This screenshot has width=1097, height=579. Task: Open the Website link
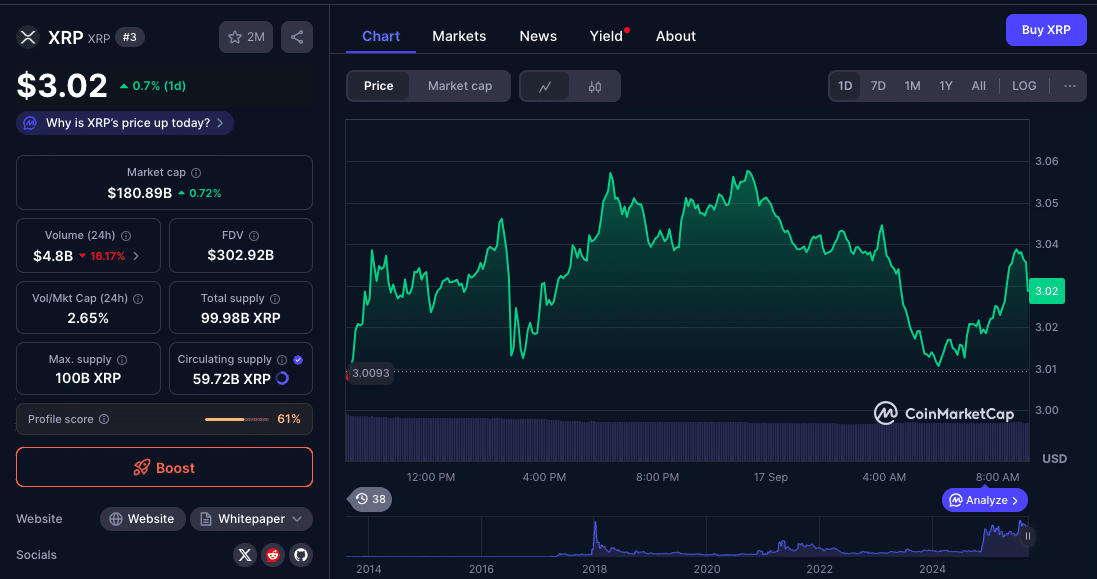142,519
